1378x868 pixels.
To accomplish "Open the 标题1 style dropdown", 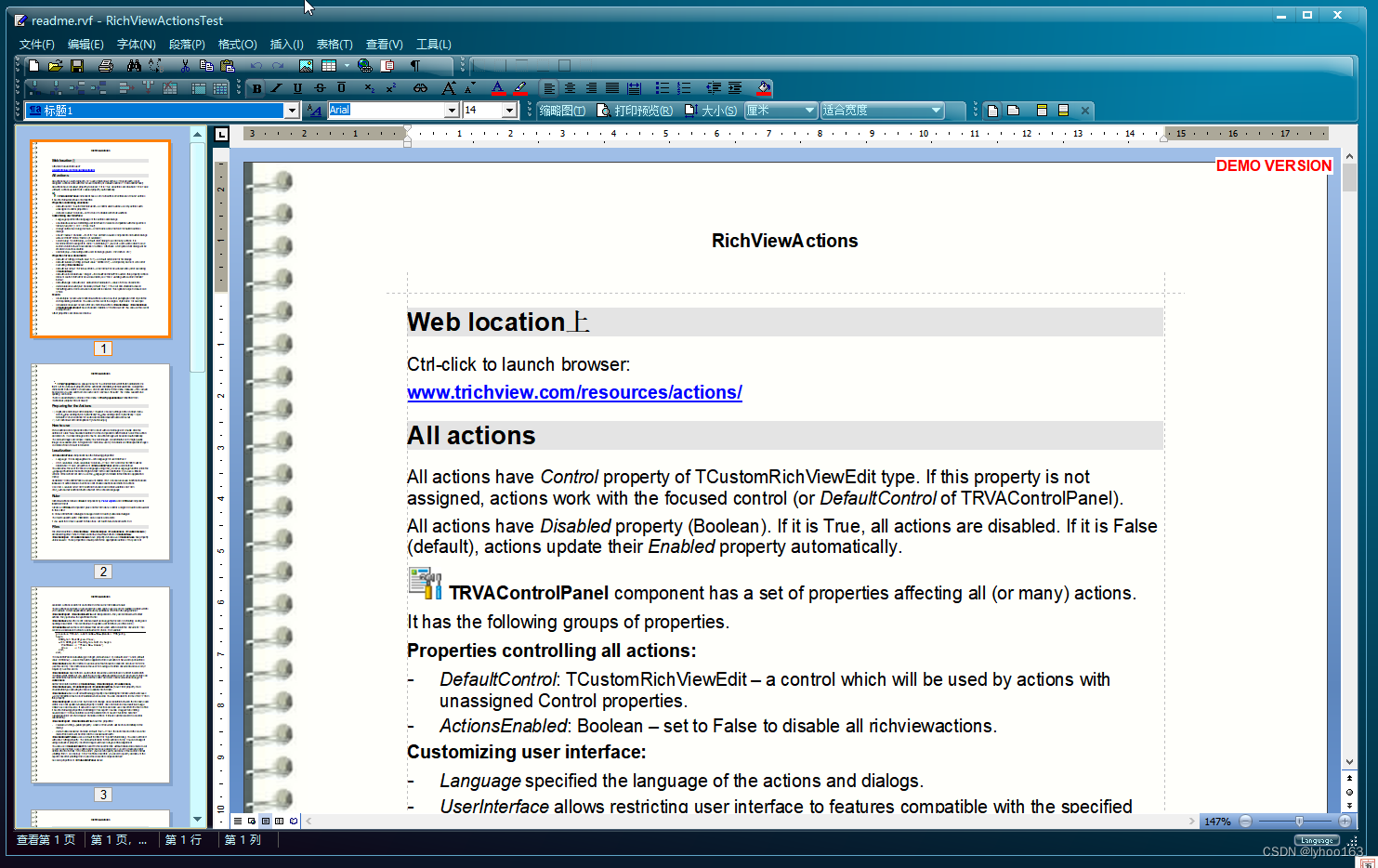I will click(x=291, y=110).
